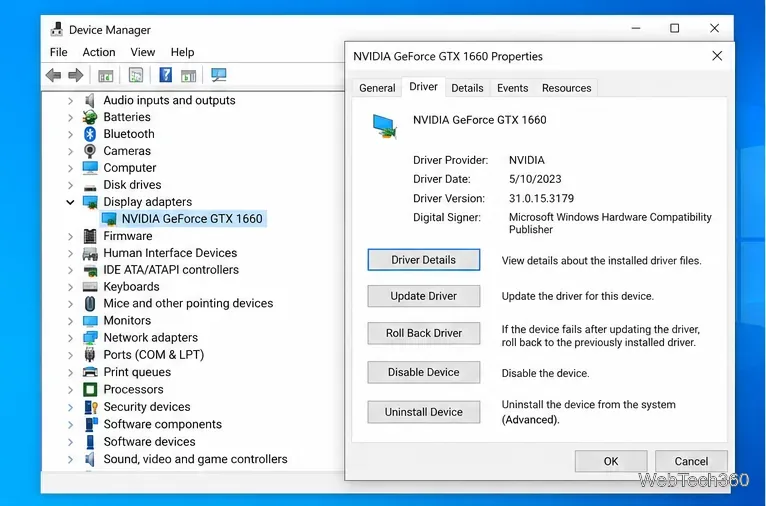766x506 pixels.
Task: Select the 'Software components' tree label
Action: pyautogui.click(x=163, y=424)
